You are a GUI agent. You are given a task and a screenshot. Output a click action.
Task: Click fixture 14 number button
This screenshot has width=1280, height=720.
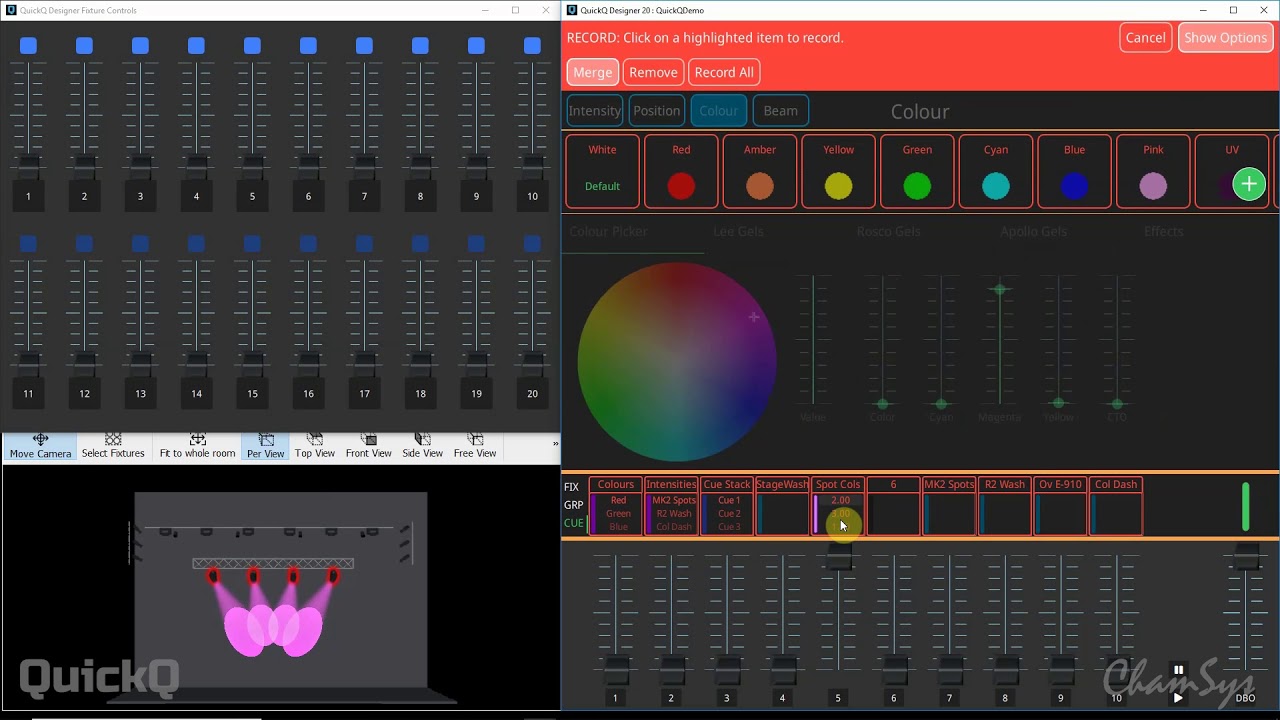(196, 394)
